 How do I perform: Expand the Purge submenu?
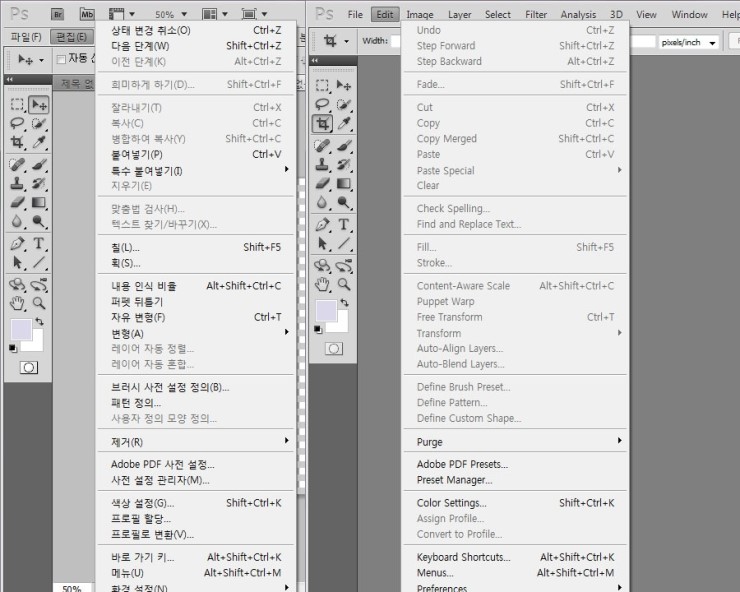point(515,442)
